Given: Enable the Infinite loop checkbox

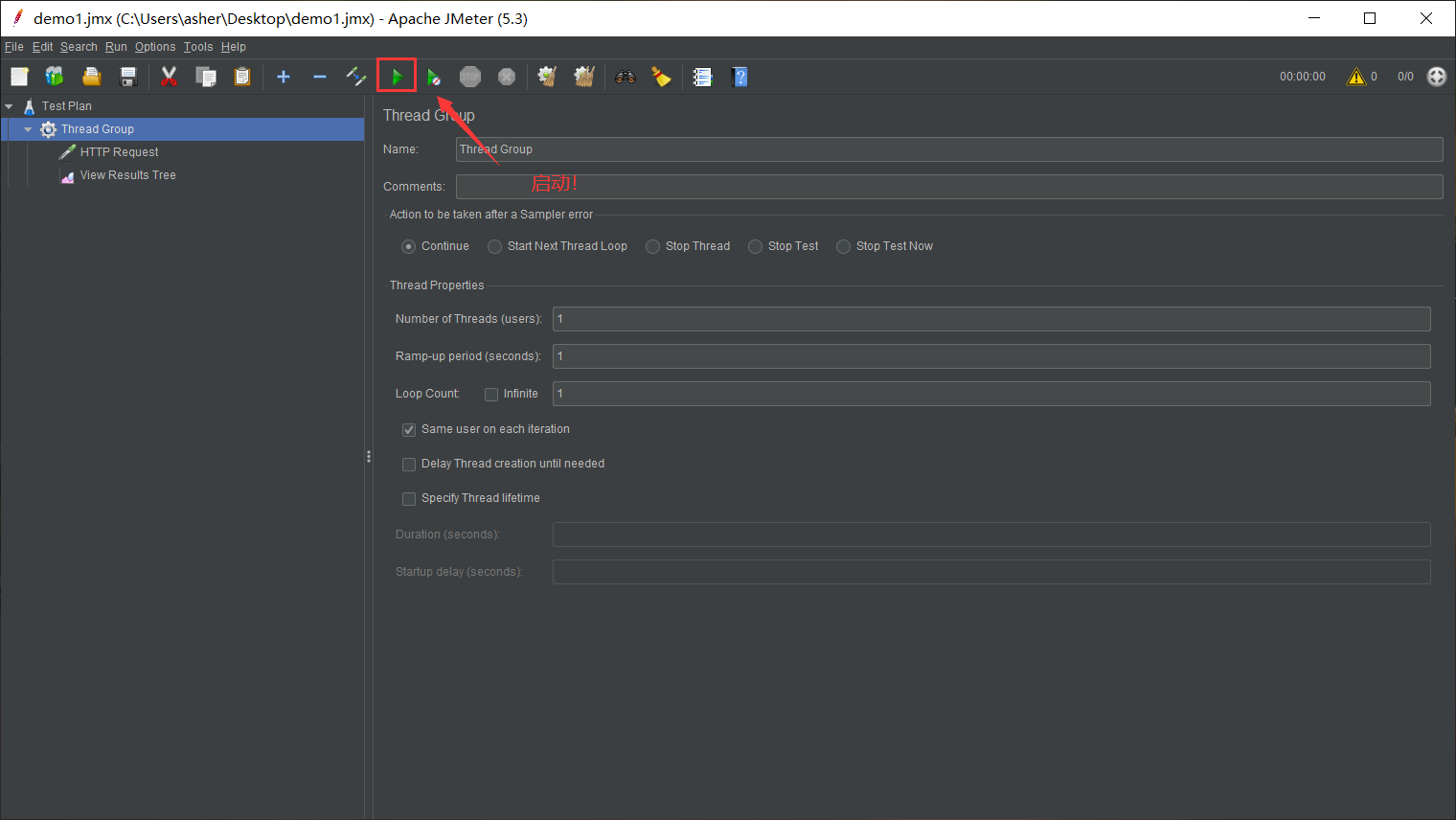Looking at the screenshot, I should click(x=491, y=394).
